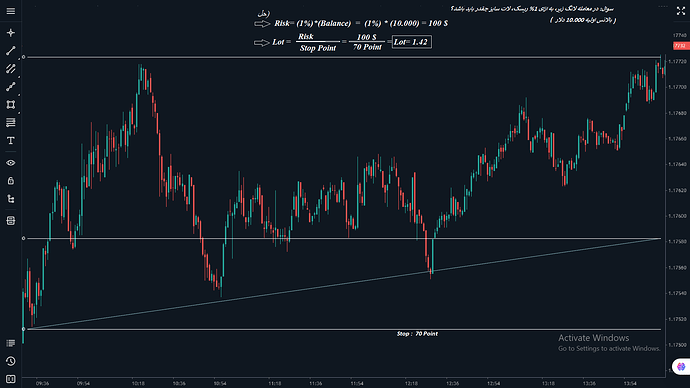Select the parallel channel drawing tool

coord(11,69)
